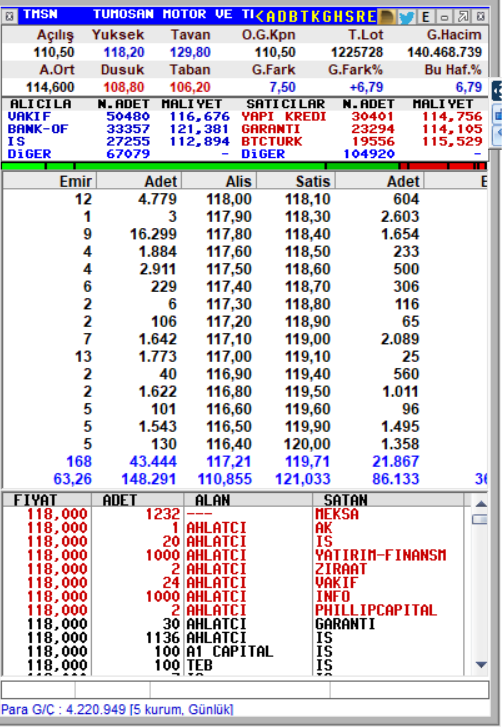502x727 pixels.
Task: Click the ask price 120,00
Action: [308, 444]
